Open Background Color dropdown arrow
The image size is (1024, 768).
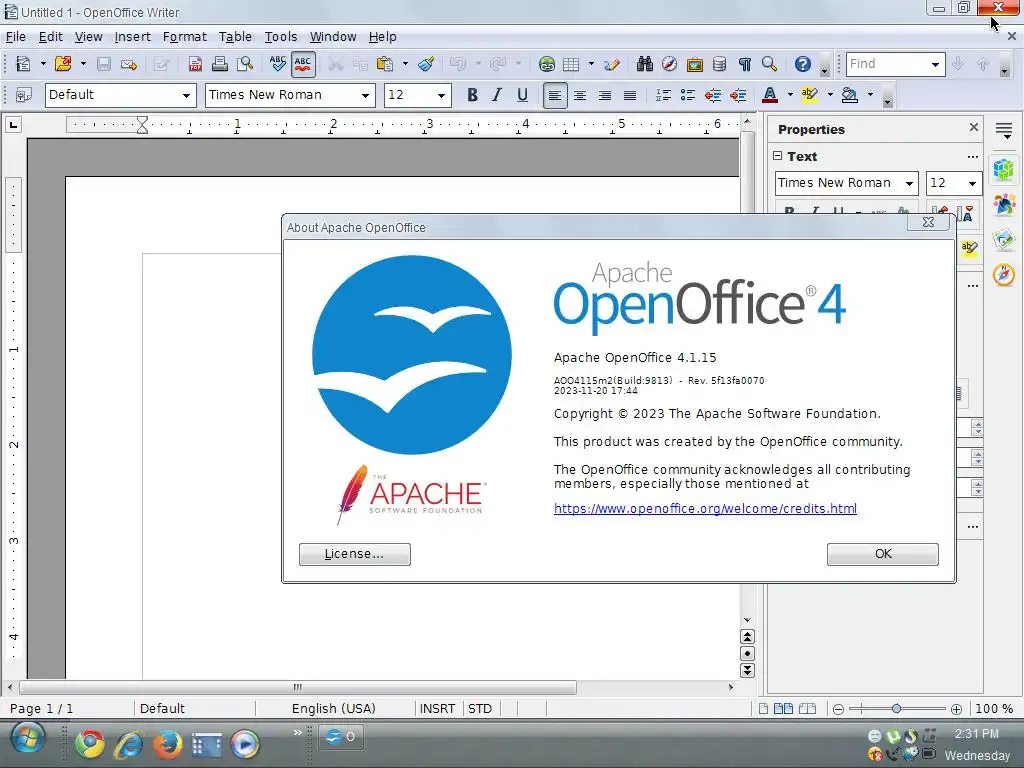[869, 95]
